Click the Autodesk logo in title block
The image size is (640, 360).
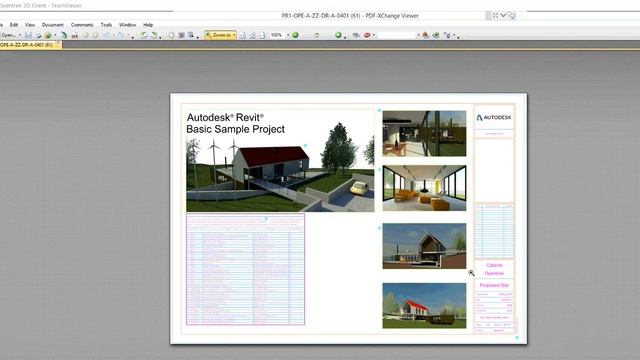tap(494, 118)
